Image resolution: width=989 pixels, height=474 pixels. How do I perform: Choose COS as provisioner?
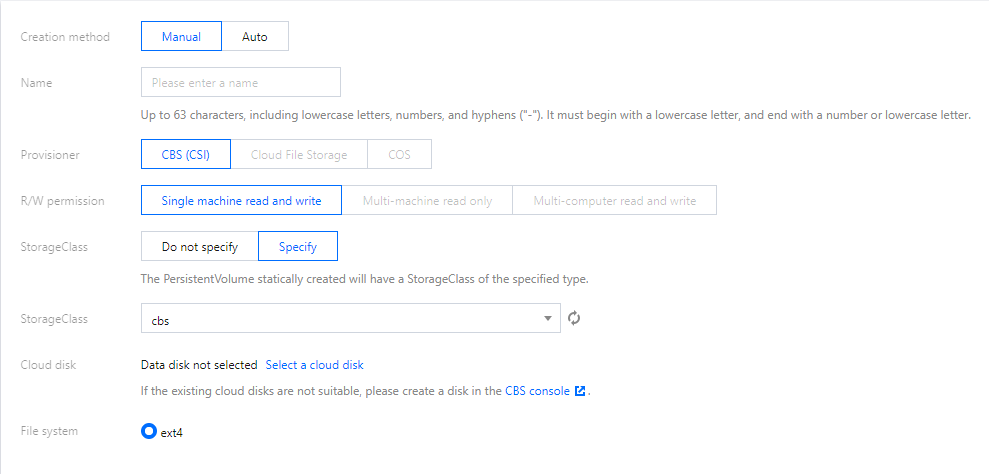pos(399,155)
